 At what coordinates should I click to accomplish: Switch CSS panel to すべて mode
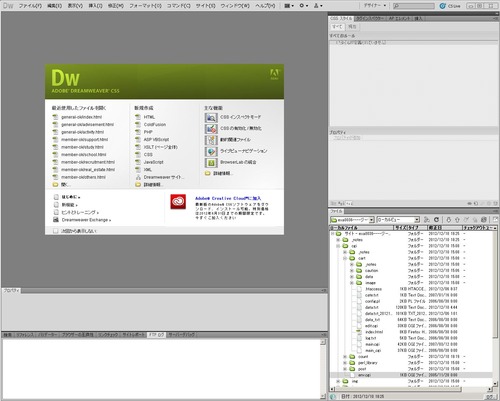[x=337, y=26]
